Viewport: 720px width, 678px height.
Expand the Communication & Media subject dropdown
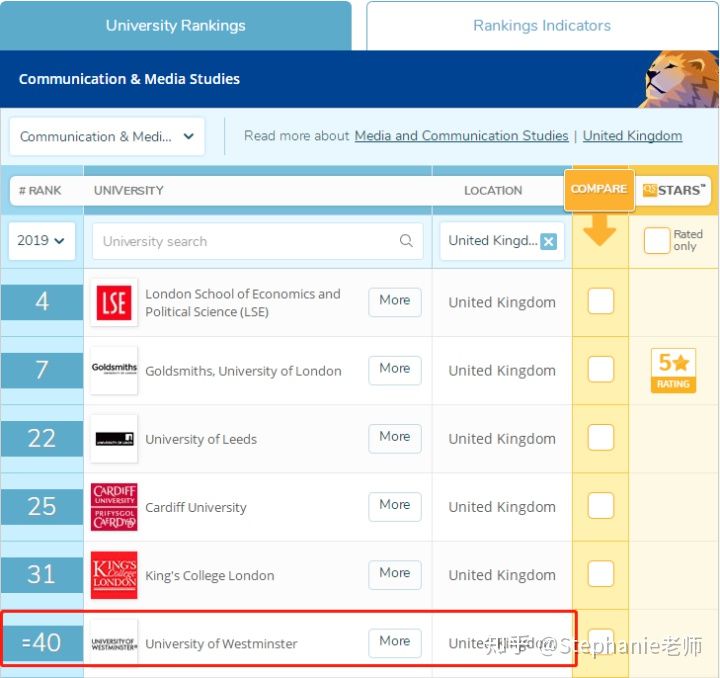[107, 136]
